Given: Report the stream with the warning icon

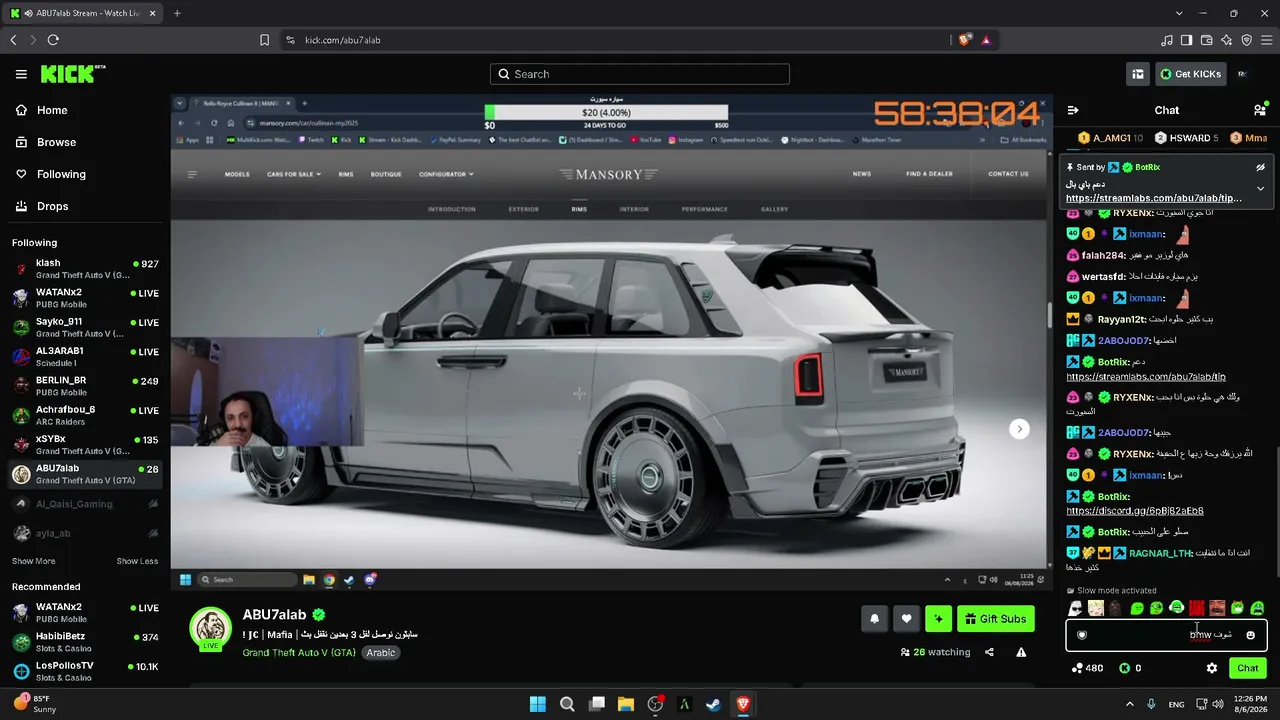Looking at the screenshot, I should (1021, 652).
